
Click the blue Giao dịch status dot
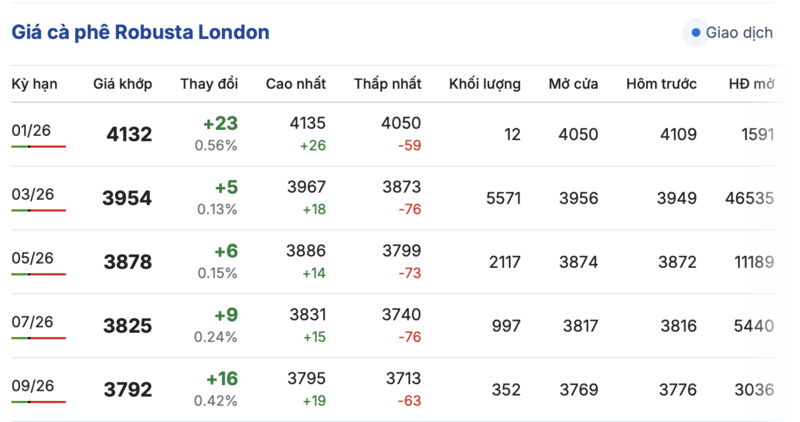coord(696,33)
